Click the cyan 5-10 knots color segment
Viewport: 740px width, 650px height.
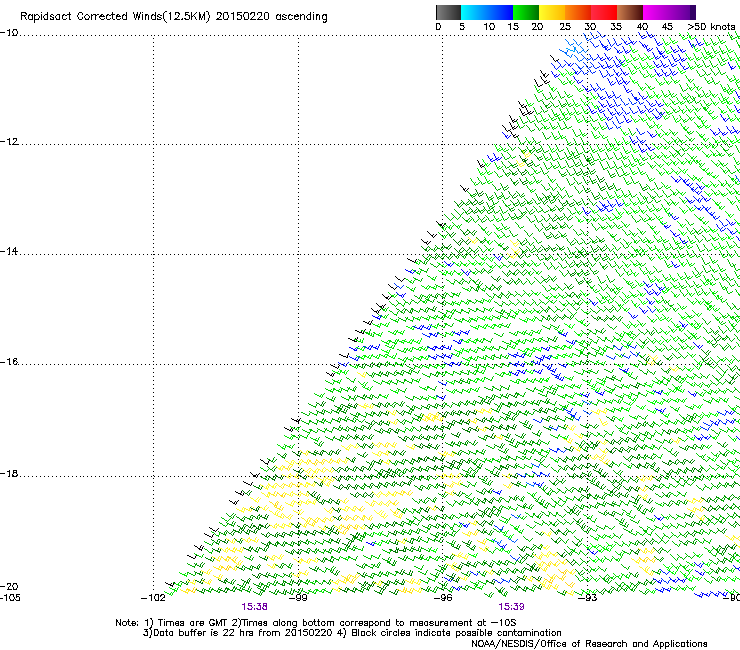pos(474,12)
